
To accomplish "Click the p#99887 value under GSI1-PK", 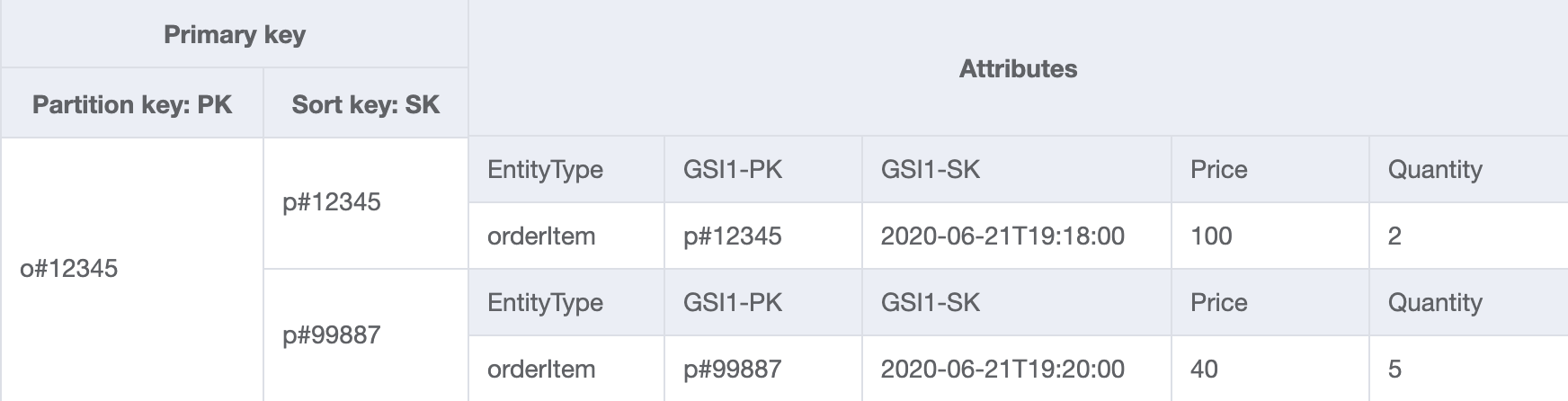I will pos(733,369).
